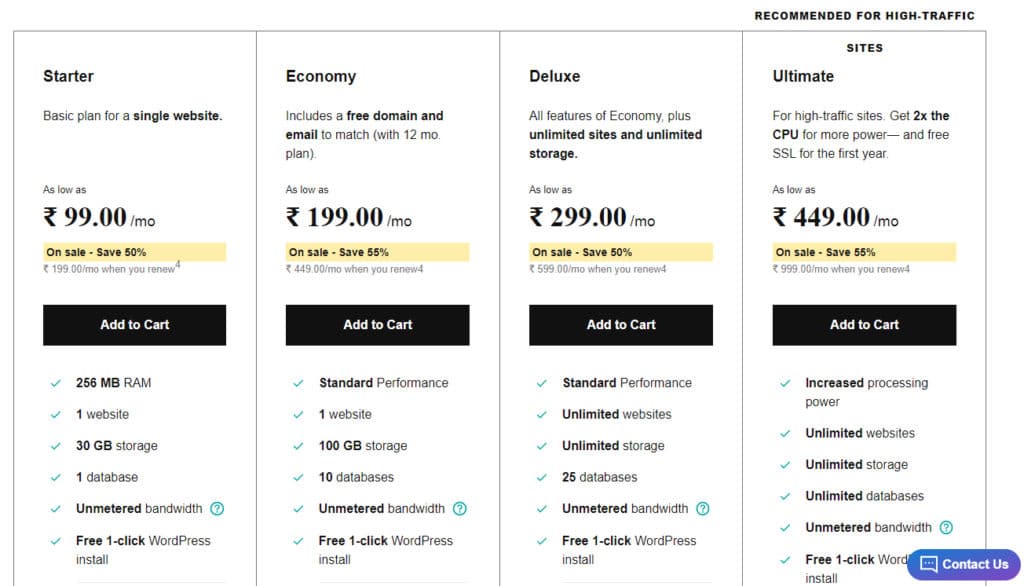The height and width of the screenshot is (586, 1024).
Task: Add the Deluxe plan to cart
Action: pos(621,325)
